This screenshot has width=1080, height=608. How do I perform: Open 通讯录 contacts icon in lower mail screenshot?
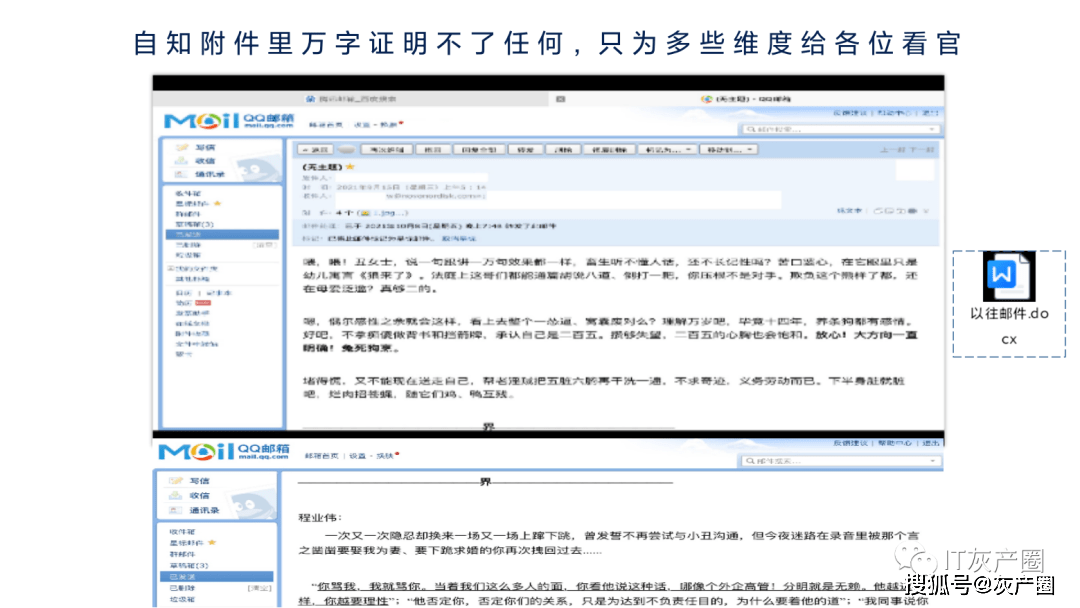tap(176, 510)
